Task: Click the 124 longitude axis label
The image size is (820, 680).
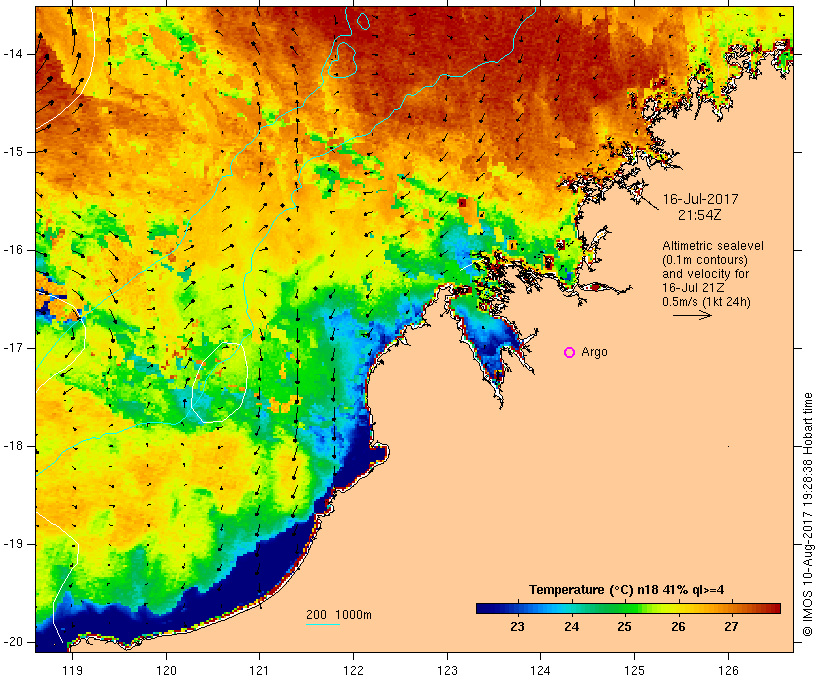Action: click(x=540, y=671)
